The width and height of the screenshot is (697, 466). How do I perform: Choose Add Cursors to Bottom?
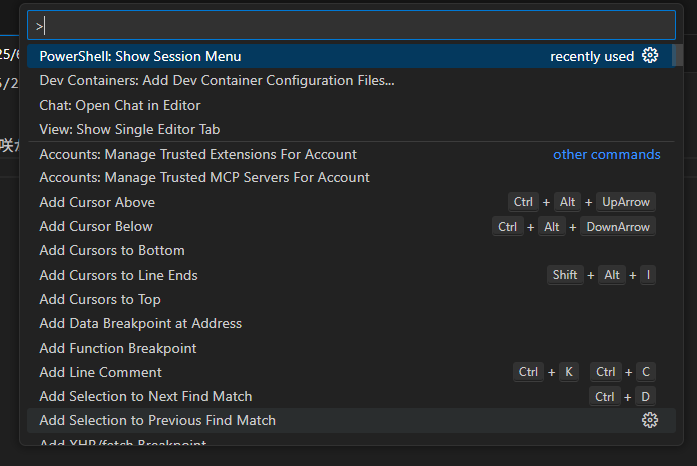pos(112,251)
